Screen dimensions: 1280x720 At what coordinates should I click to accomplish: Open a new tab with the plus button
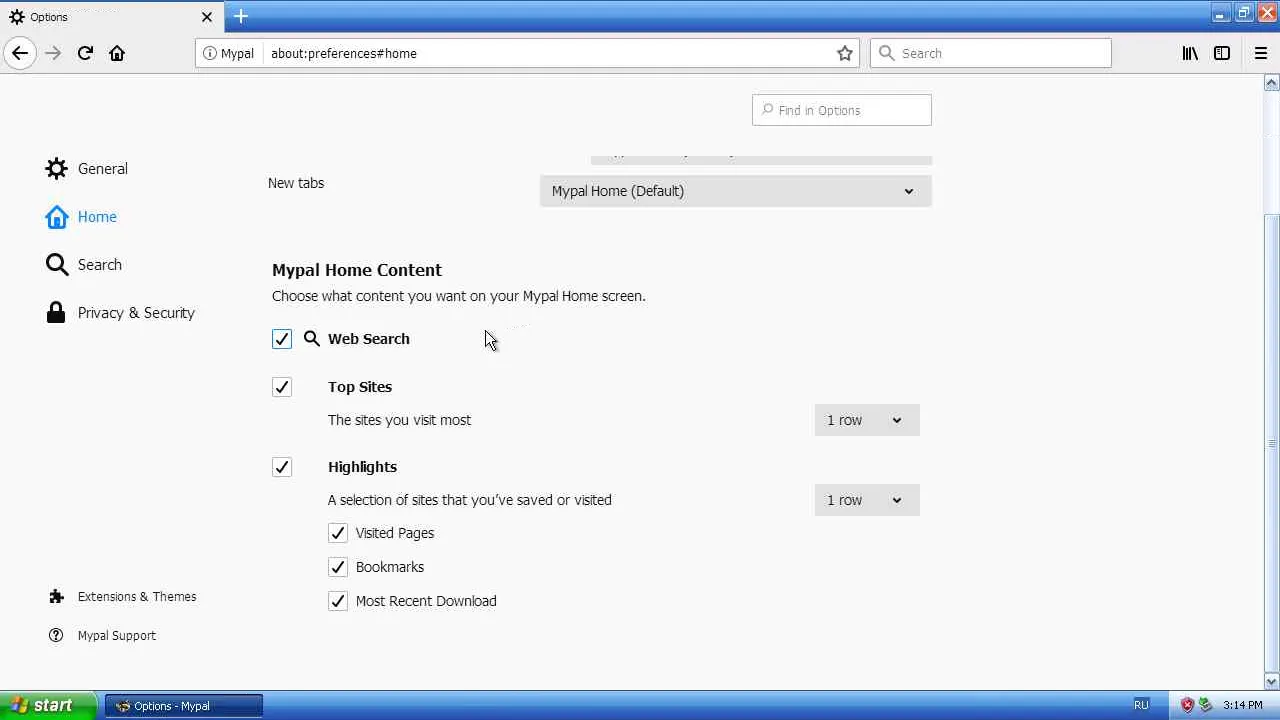pyautogui.click(x=241, y=16)
